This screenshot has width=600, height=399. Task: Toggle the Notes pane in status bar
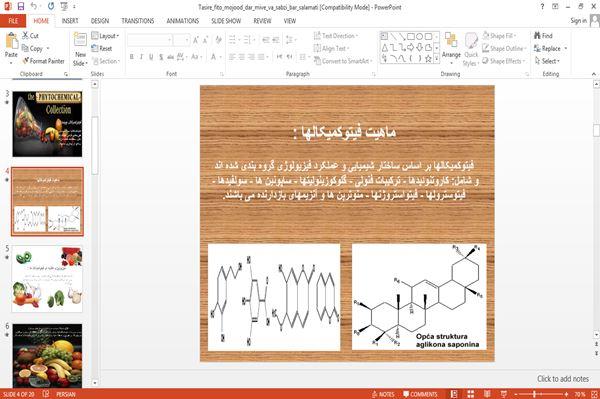tap(383, 394)
